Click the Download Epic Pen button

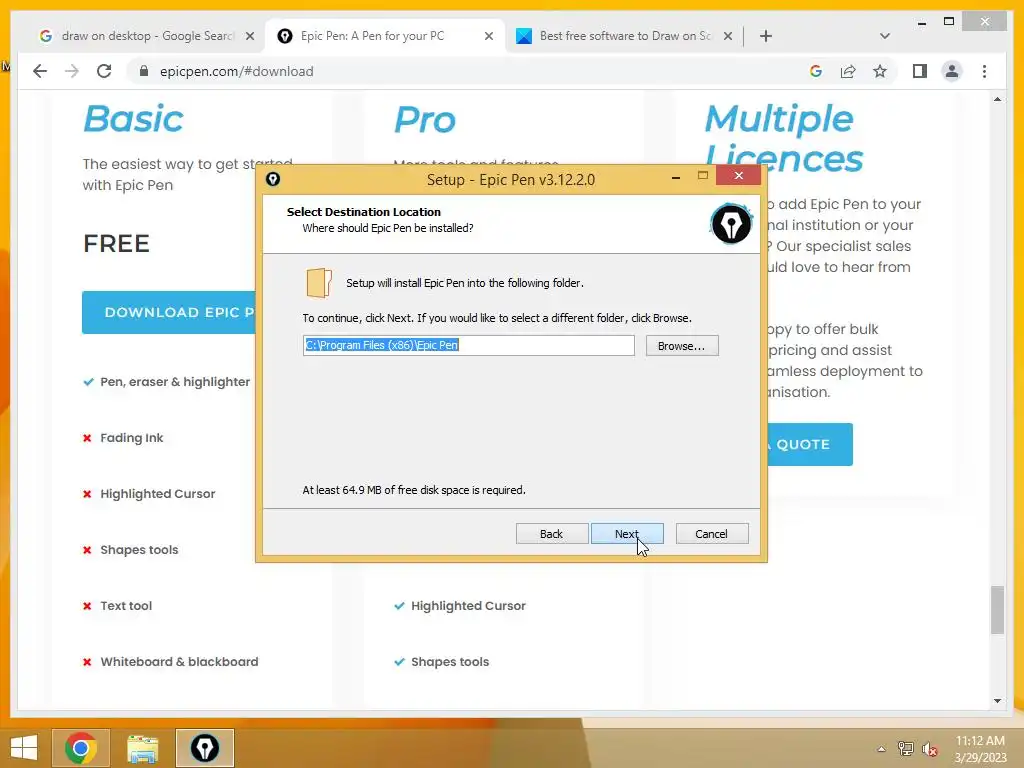pos(169,312)
